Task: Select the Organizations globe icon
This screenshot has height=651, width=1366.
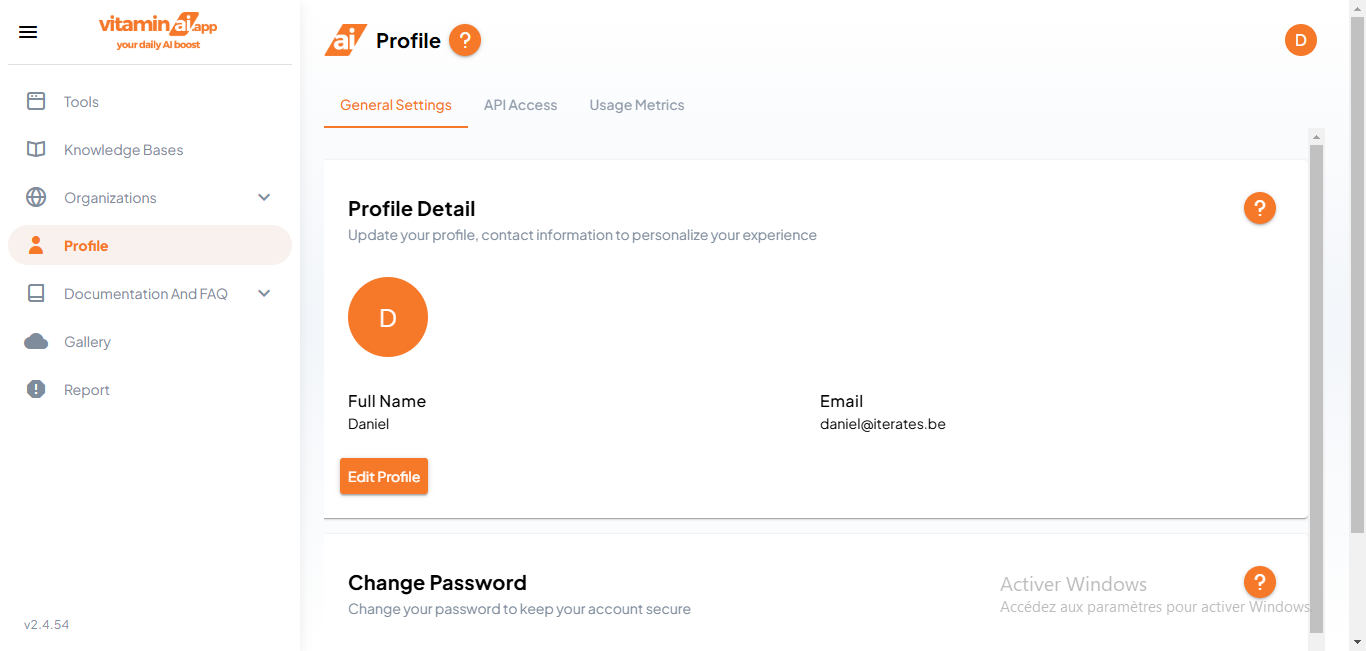Action: pos(36,197)
